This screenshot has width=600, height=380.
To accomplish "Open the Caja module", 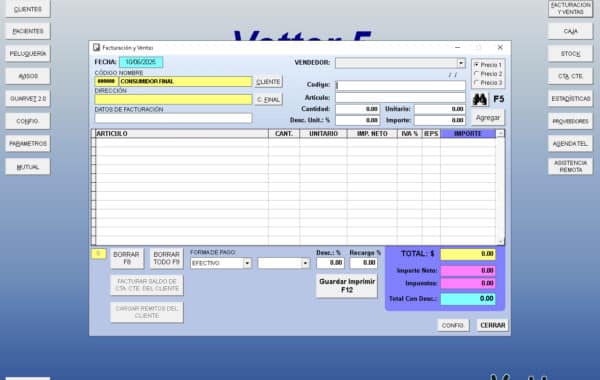I will [x=570, y=31].
